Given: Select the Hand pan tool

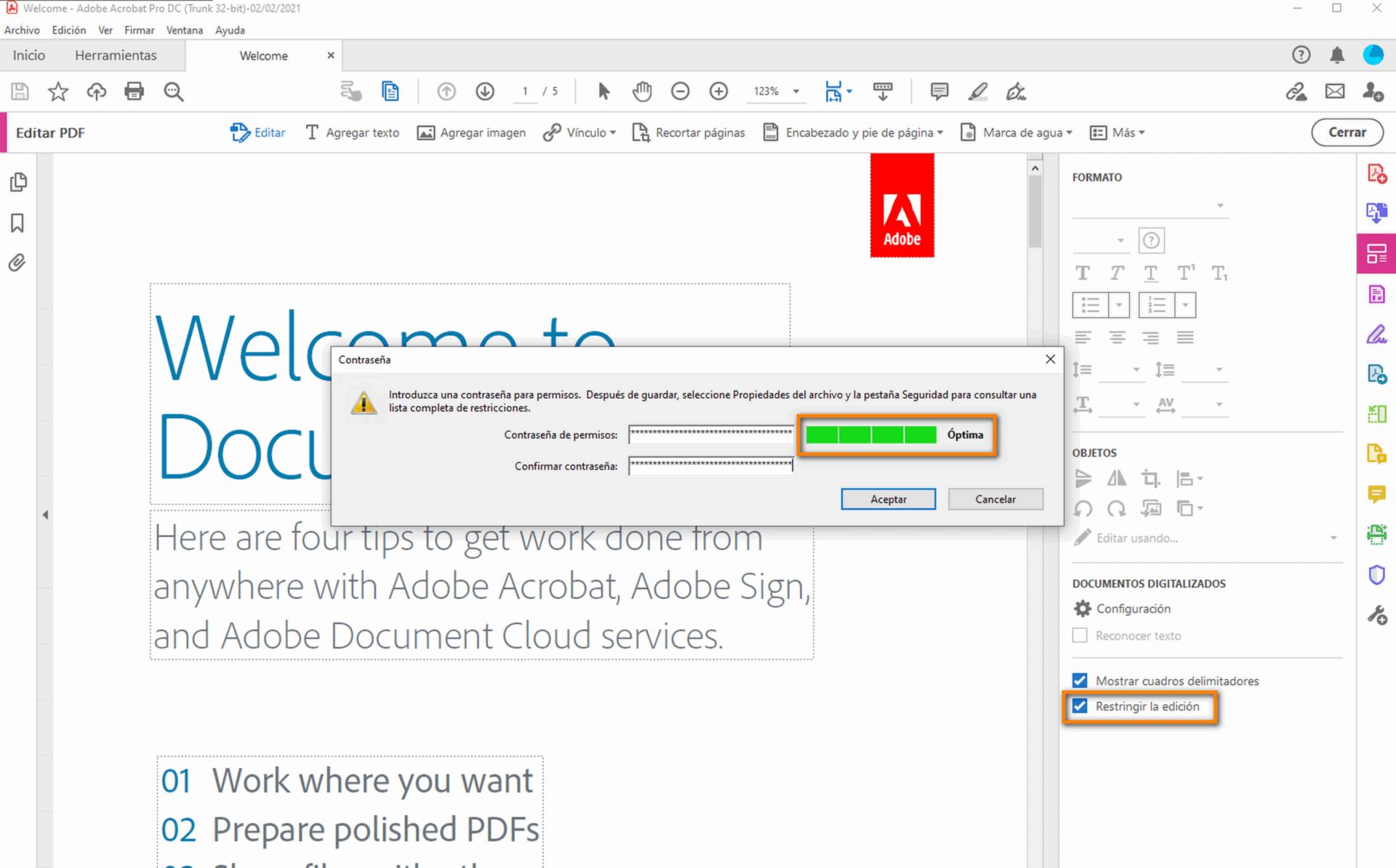Looking at the screenshot, I should 641,92.
